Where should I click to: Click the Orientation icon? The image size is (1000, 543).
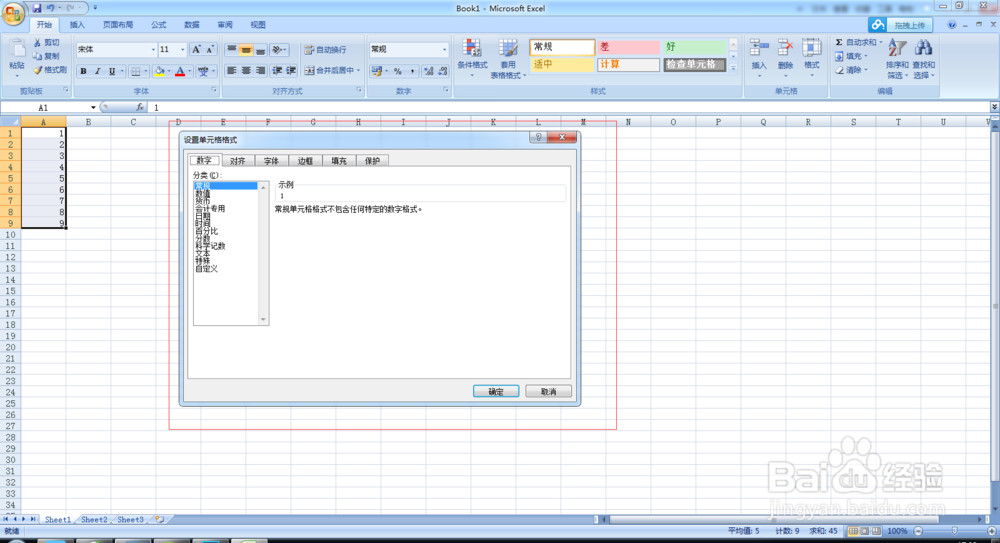[x=278, y=50]
